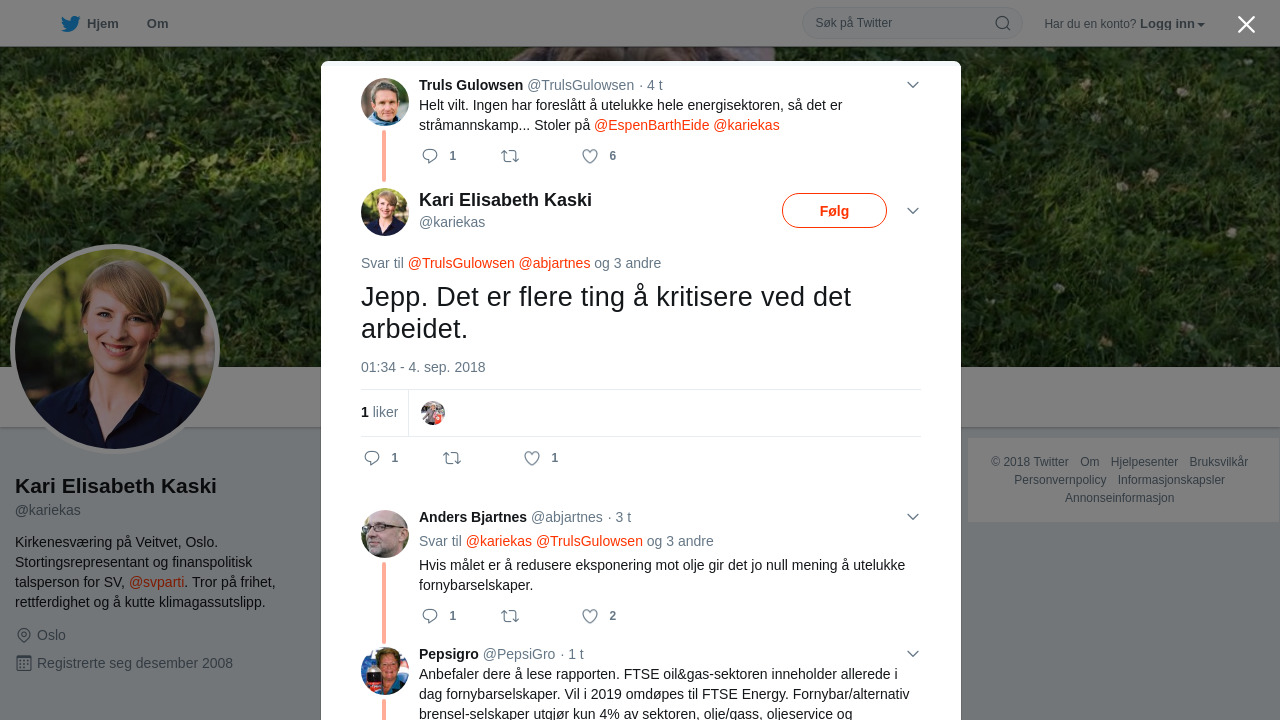Like Anders Bjartnes' reply
This screenshot has height=720, width=1280.
tap(590, 616)
